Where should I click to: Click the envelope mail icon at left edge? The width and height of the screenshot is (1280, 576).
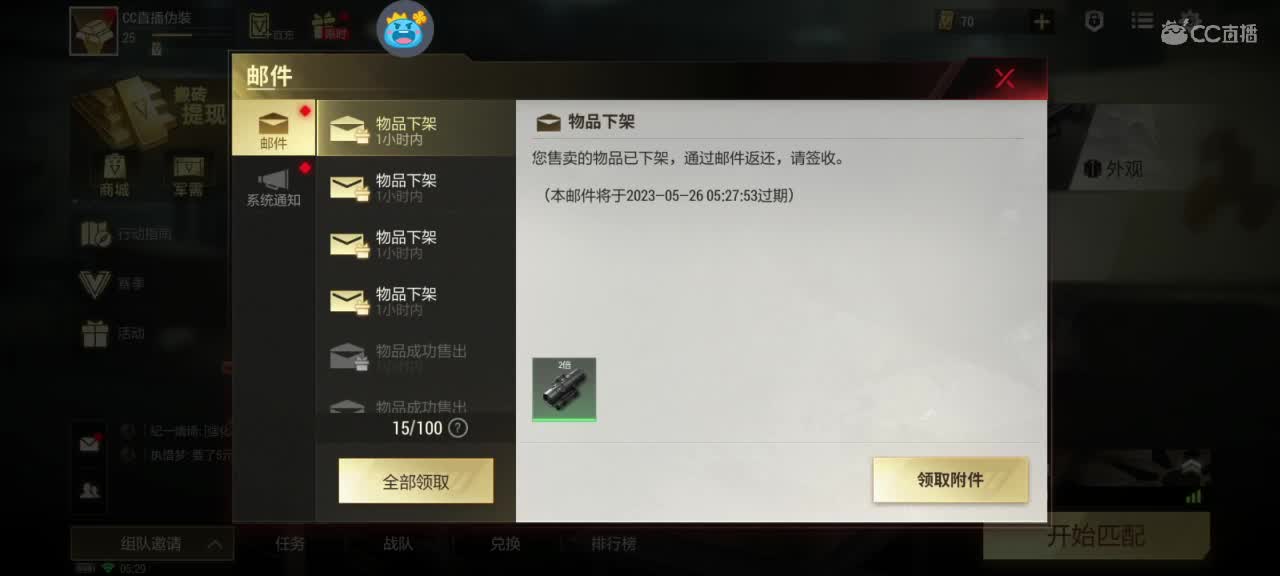[x=89, y=443]
